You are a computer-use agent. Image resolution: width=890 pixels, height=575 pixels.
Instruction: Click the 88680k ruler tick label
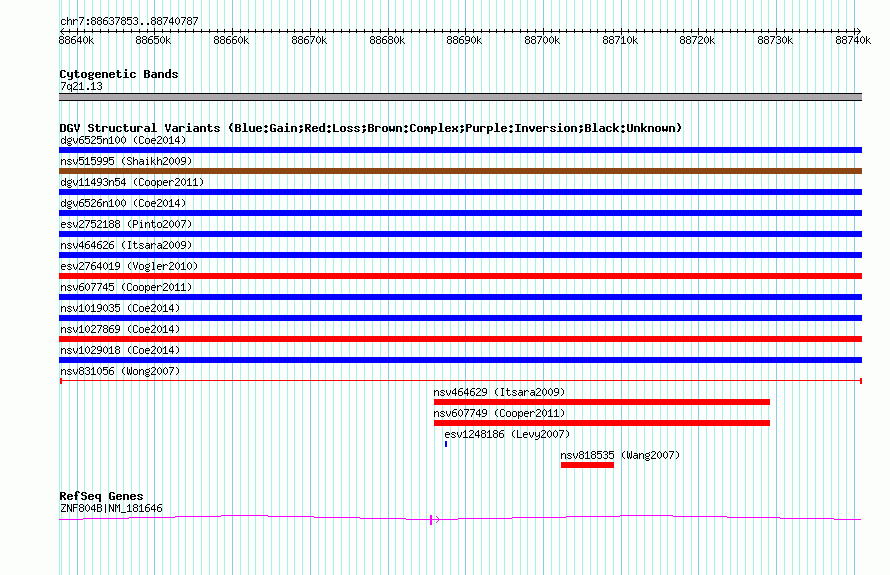pos(387,40)
